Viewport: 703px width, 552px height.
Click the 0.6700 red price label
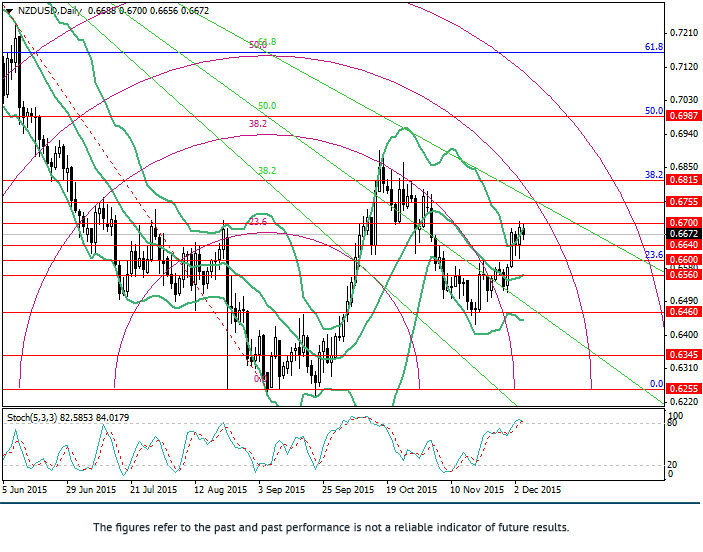tap(684, 223)
